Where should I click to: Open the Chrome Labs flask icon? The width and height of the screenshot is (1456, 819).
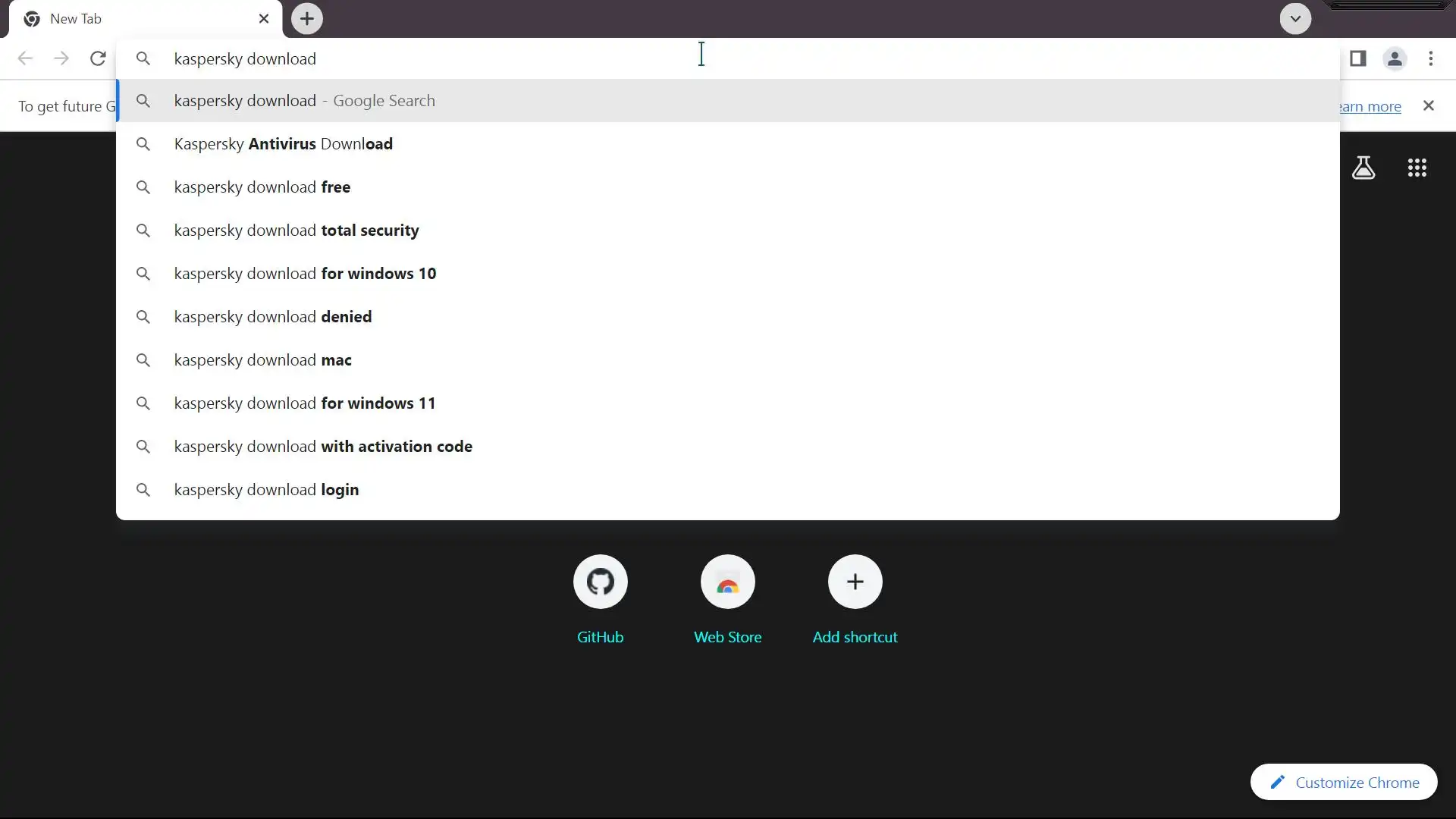point(1363,168)
